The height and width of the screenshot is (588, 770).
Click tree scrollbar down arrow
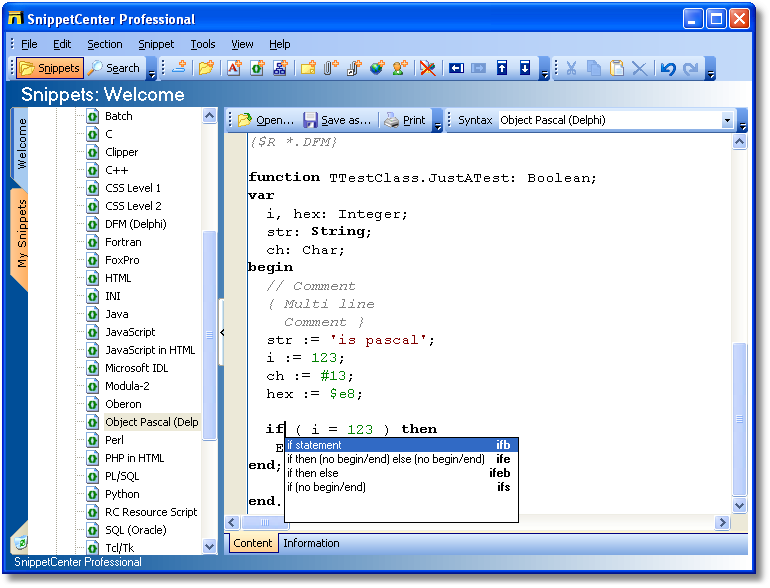(x=210, y=546)
